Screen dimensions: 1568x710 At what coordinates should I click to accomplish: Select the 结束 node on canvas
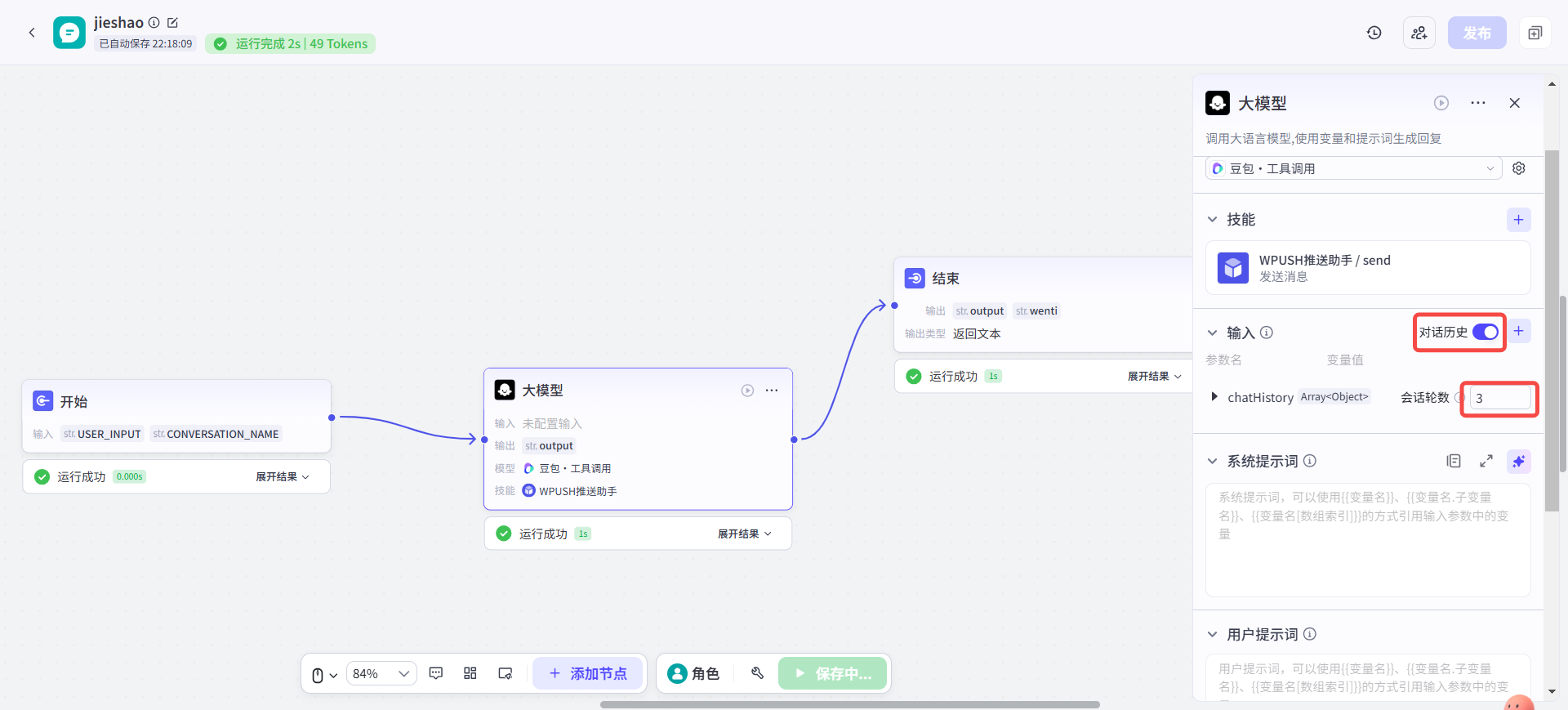point(1044,305)
